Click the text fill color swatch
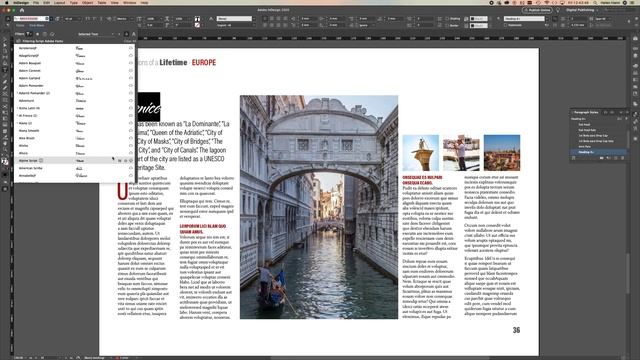 pyautogui.click(x=197, y=19)
